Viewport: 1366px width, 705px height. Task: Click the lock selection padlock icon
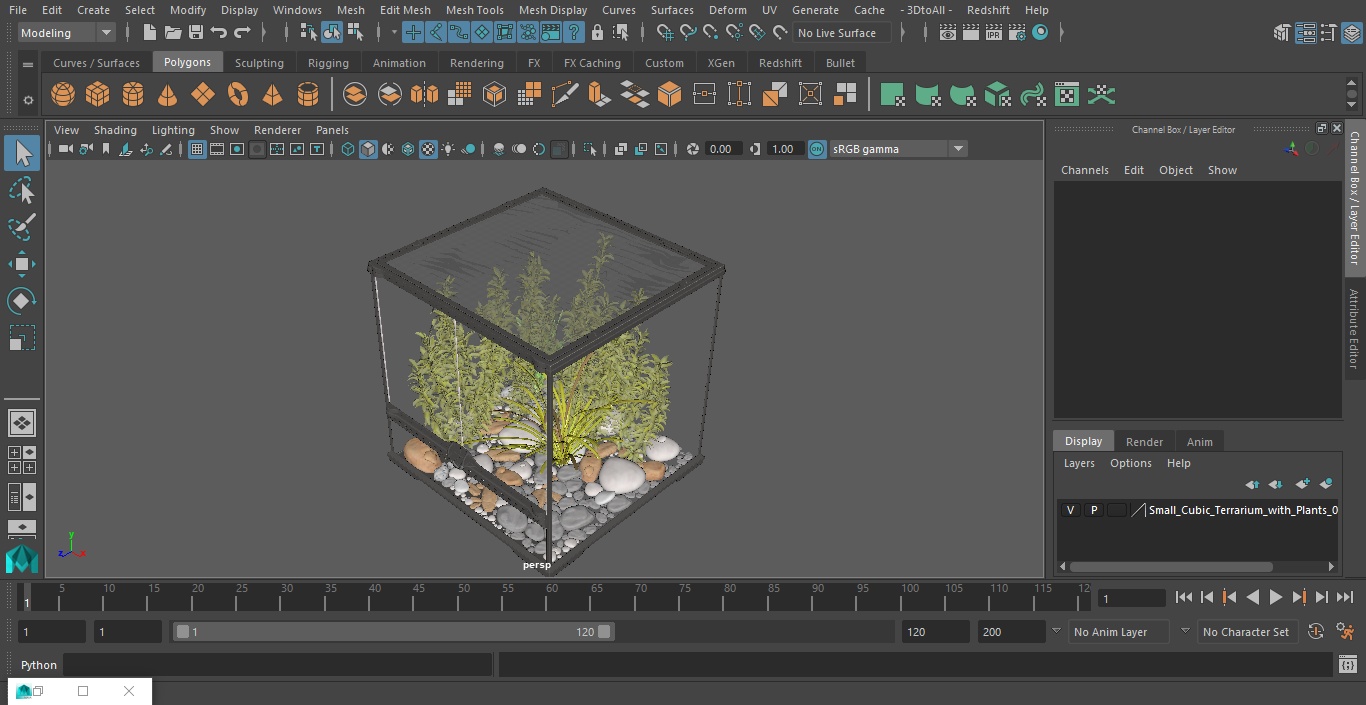(597, 33)
